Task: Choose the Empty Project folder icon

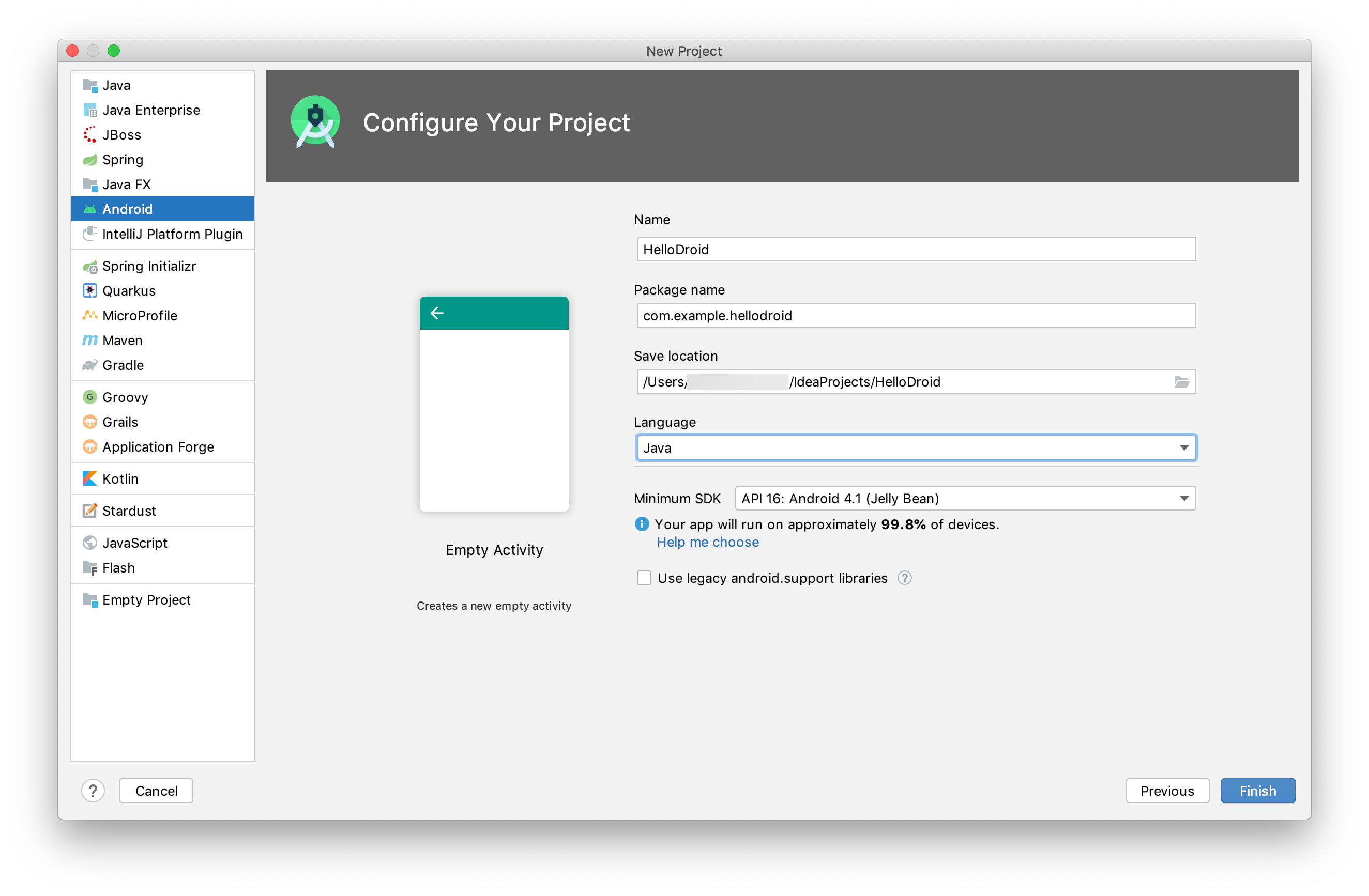Action: click(x=90, y=600)
